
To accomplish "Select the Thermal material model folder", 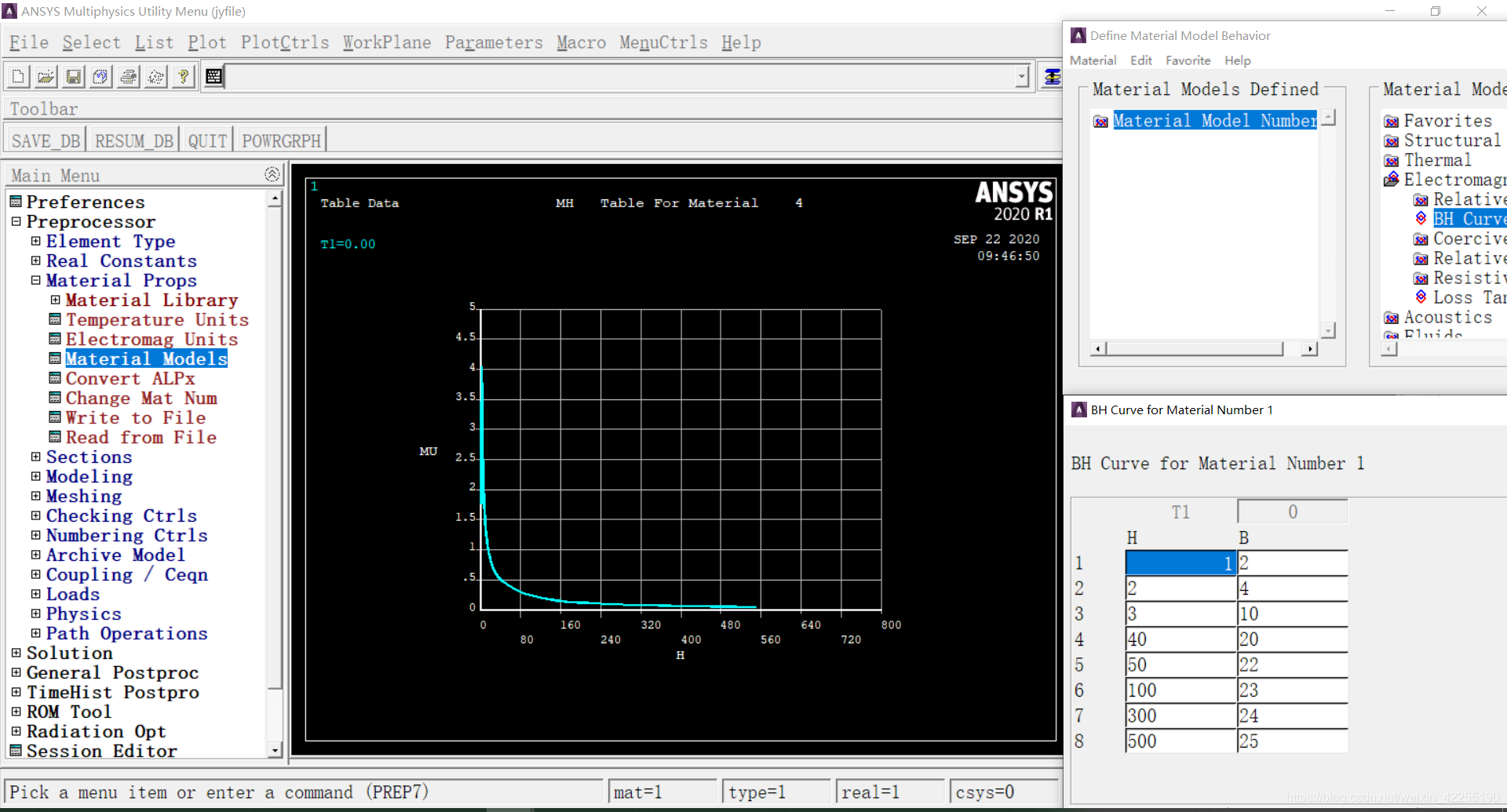I will coord(1436,160).
